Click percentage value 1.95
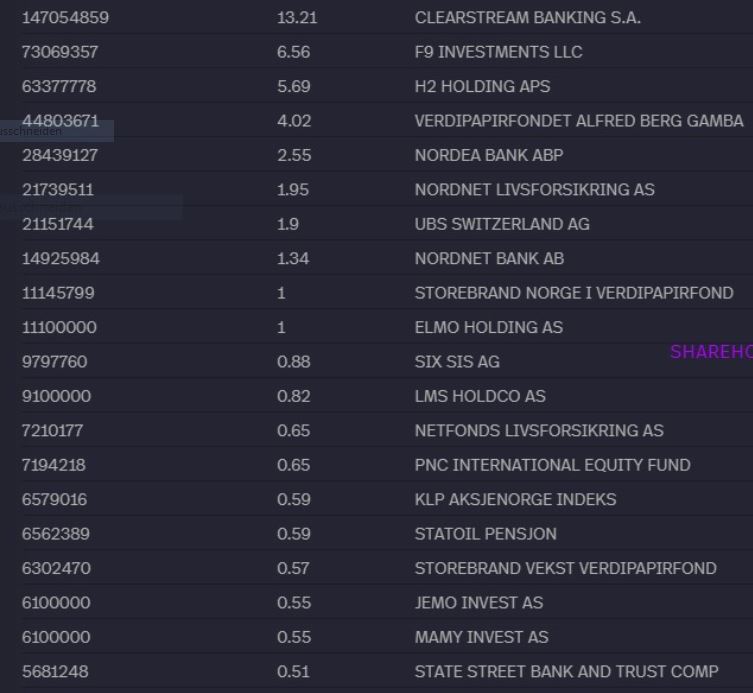Viewport: 753px width, 693px height. [292, 190]
